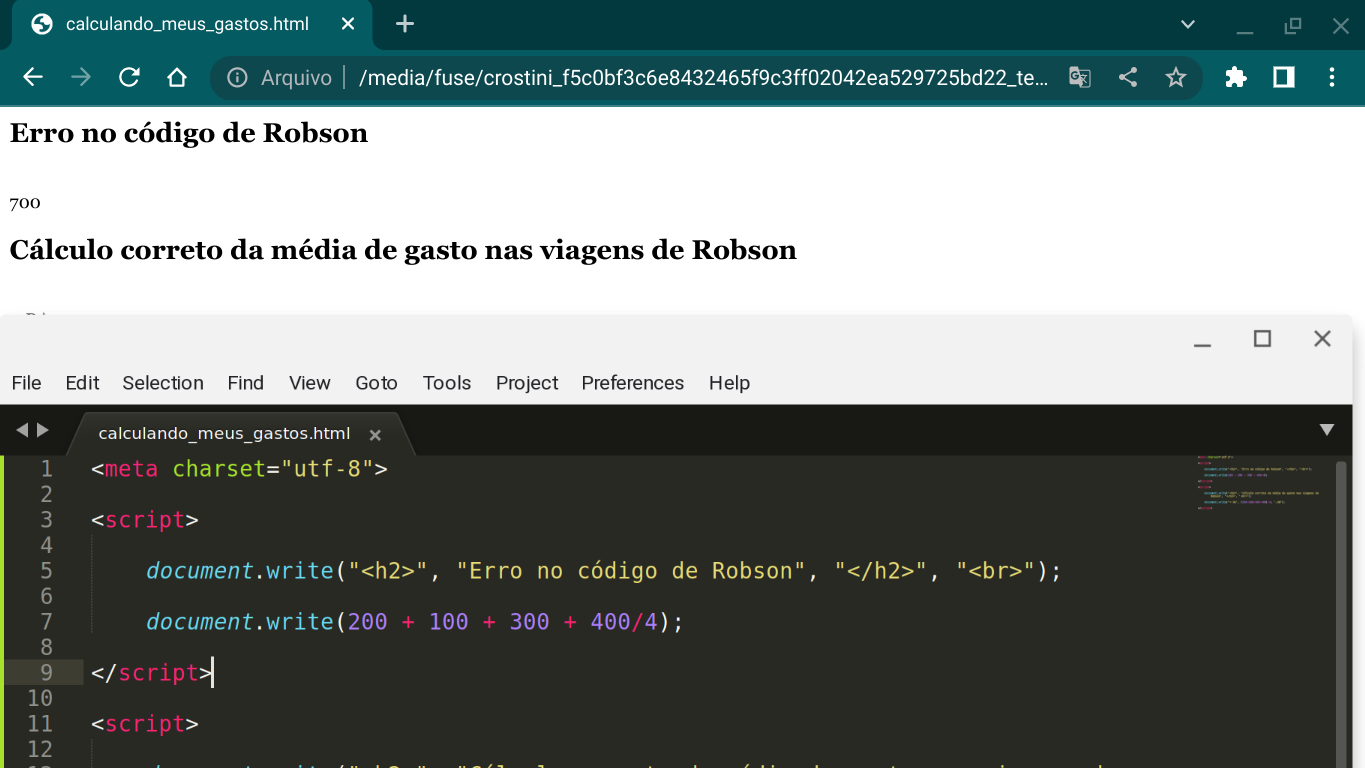Viewport: 1365px width, 768px height.
Task: Click the page heading Erro no código de Robson
Action: (x=189, y=133)
